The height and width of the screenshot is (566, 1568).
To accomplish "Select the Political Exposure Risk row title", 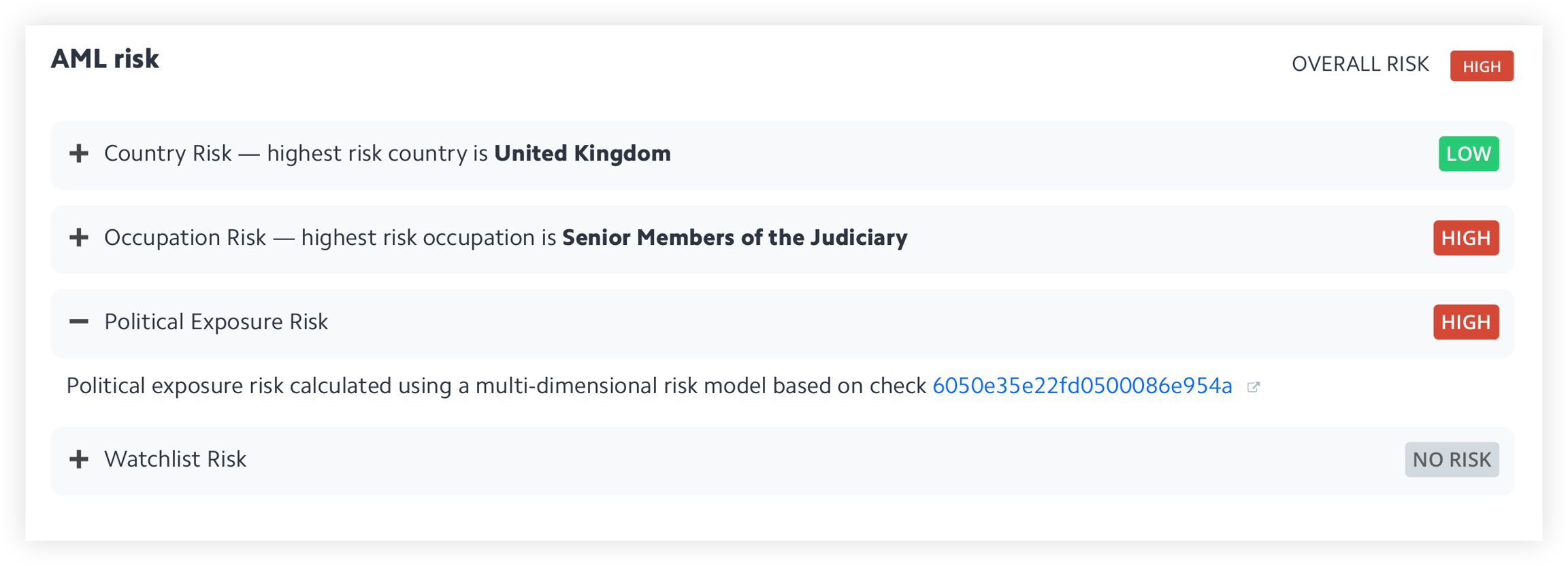I will 216,322.
